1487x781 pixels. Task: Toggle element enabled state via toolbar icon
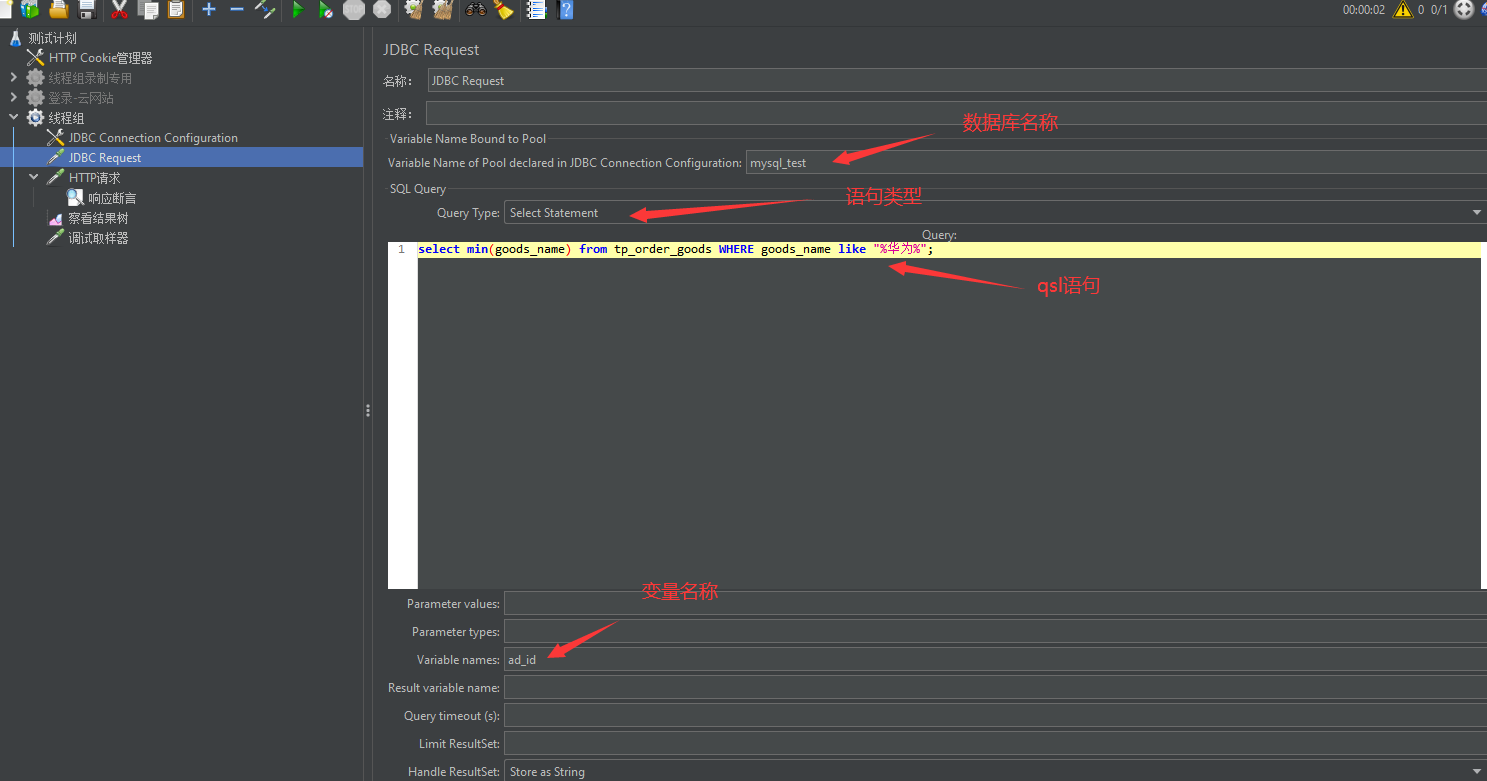click(265, 9)
